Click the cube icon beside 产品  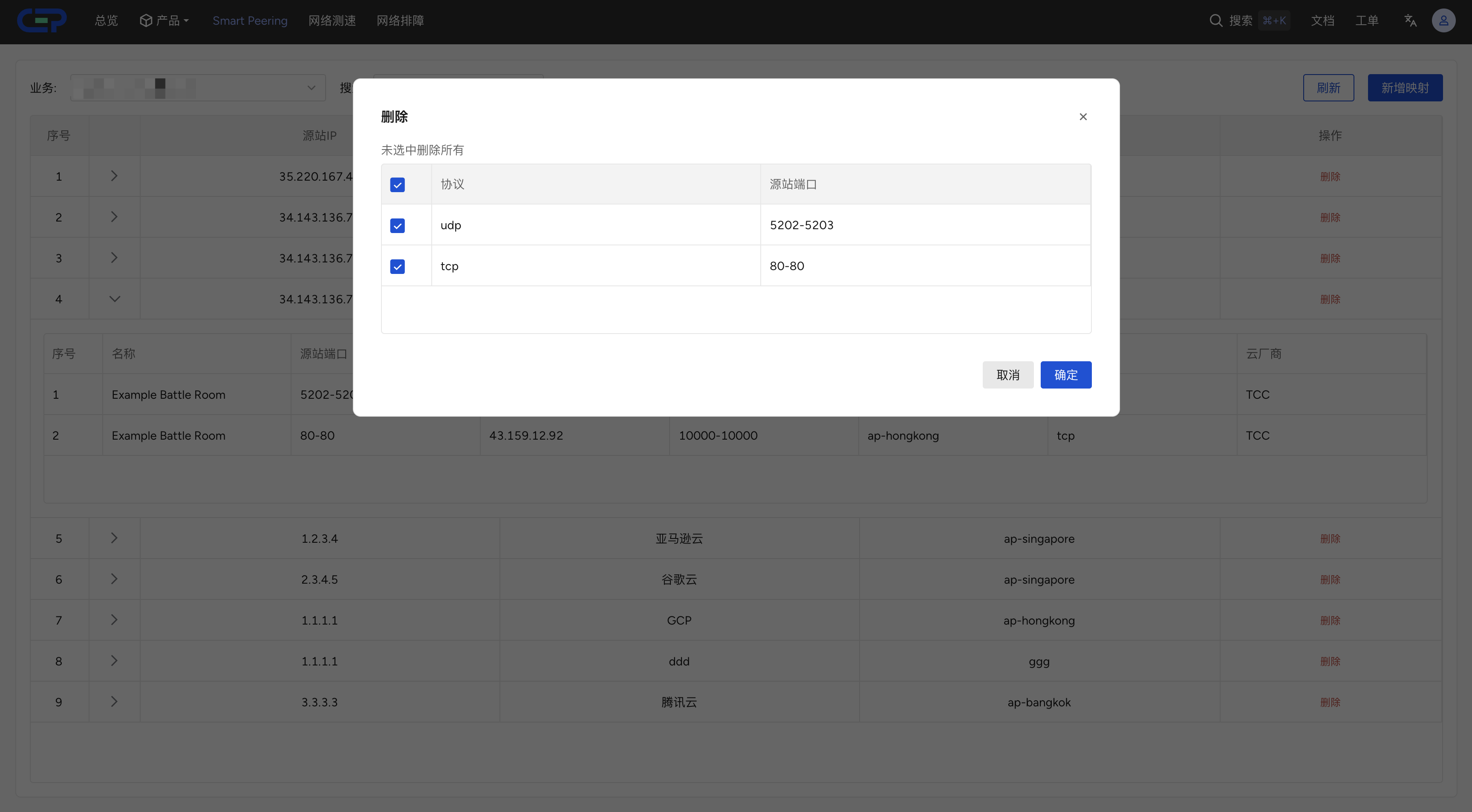146,20
